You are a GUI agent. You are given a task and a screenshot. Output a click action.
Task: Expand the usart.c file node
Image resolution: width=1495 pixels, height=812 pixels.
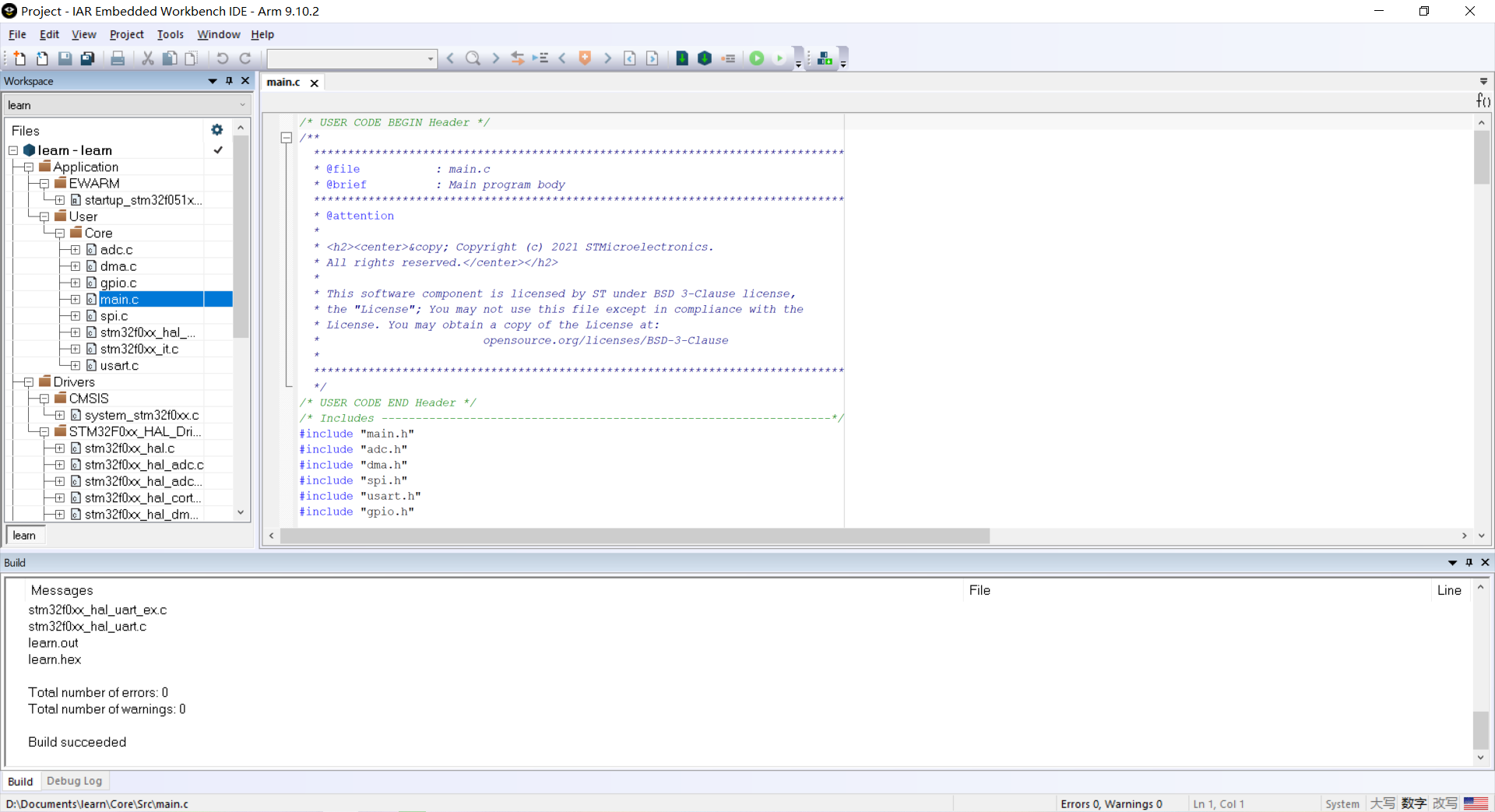coord(76,366)
